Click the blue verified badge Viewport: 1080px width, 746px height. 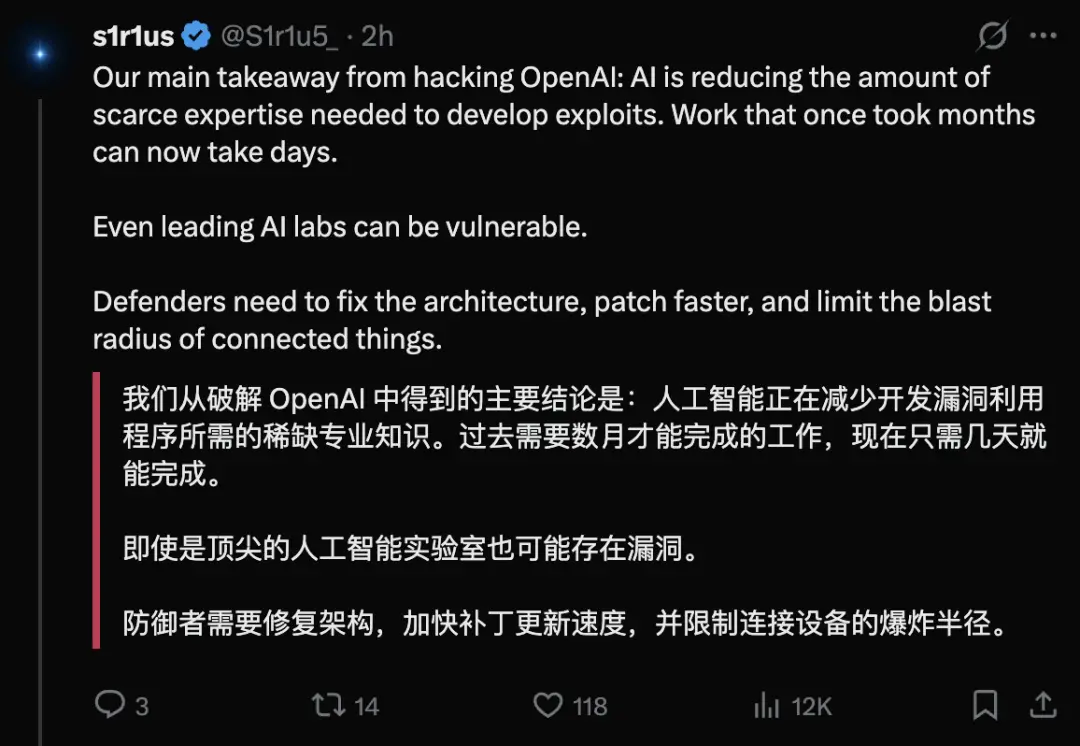tap(196, 36)
